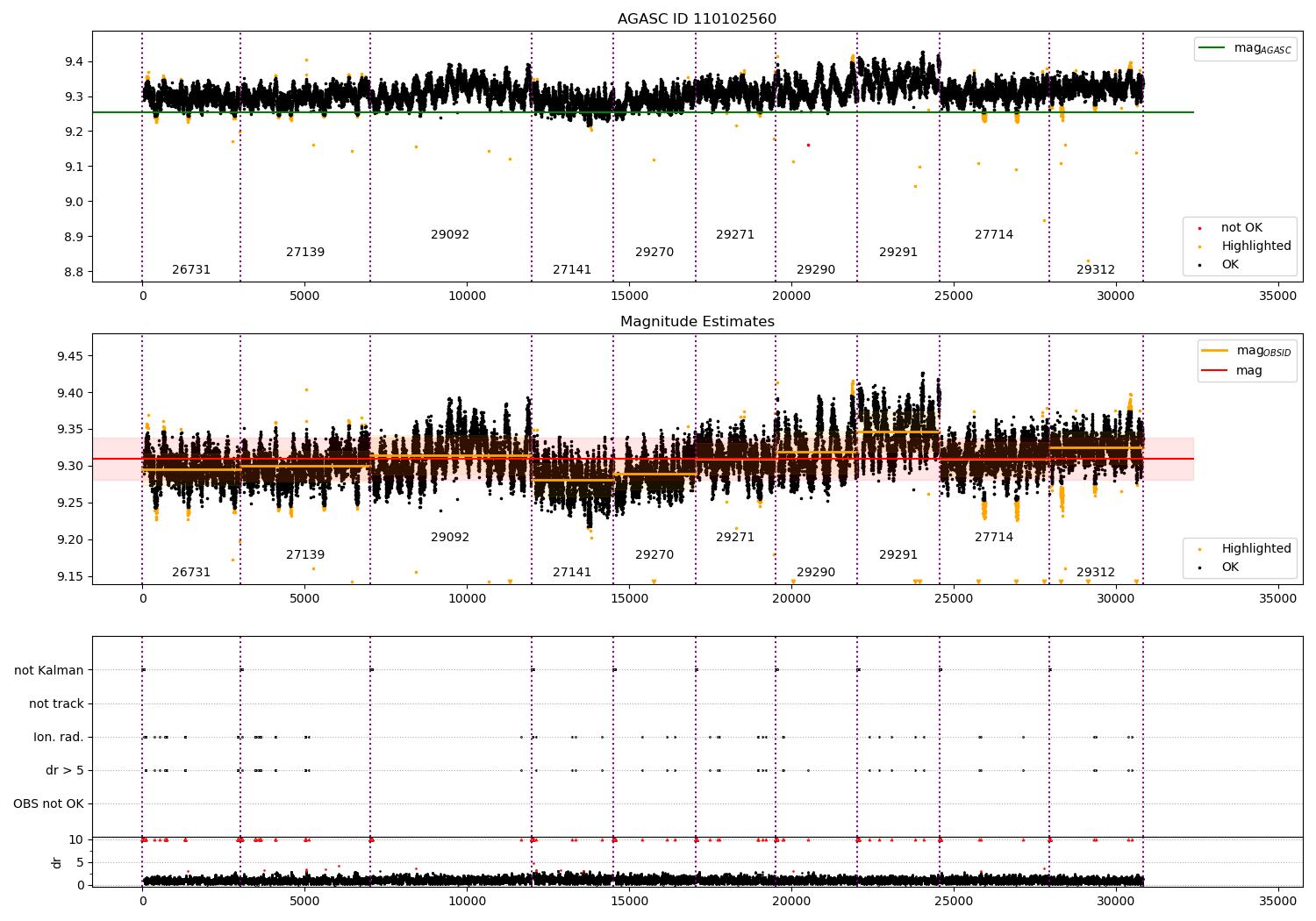Click OBSID label 29291 in Magnitude Estimates plot
This screenshot has height=921, width=1316.
[898, 555]
